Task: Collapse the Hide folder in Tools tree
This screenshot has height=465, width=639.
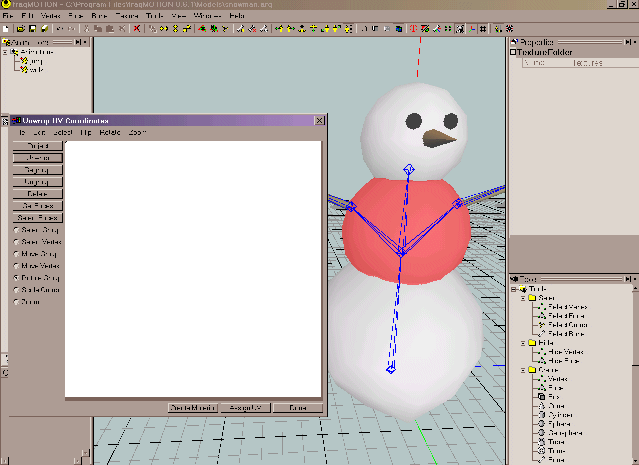Action: 525,343
